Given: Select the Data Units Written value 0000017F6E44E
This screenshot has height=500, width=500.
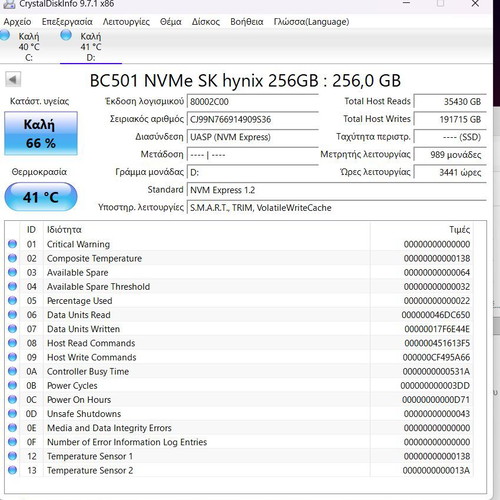Looking at the screenshot, I should pos(437,329).
